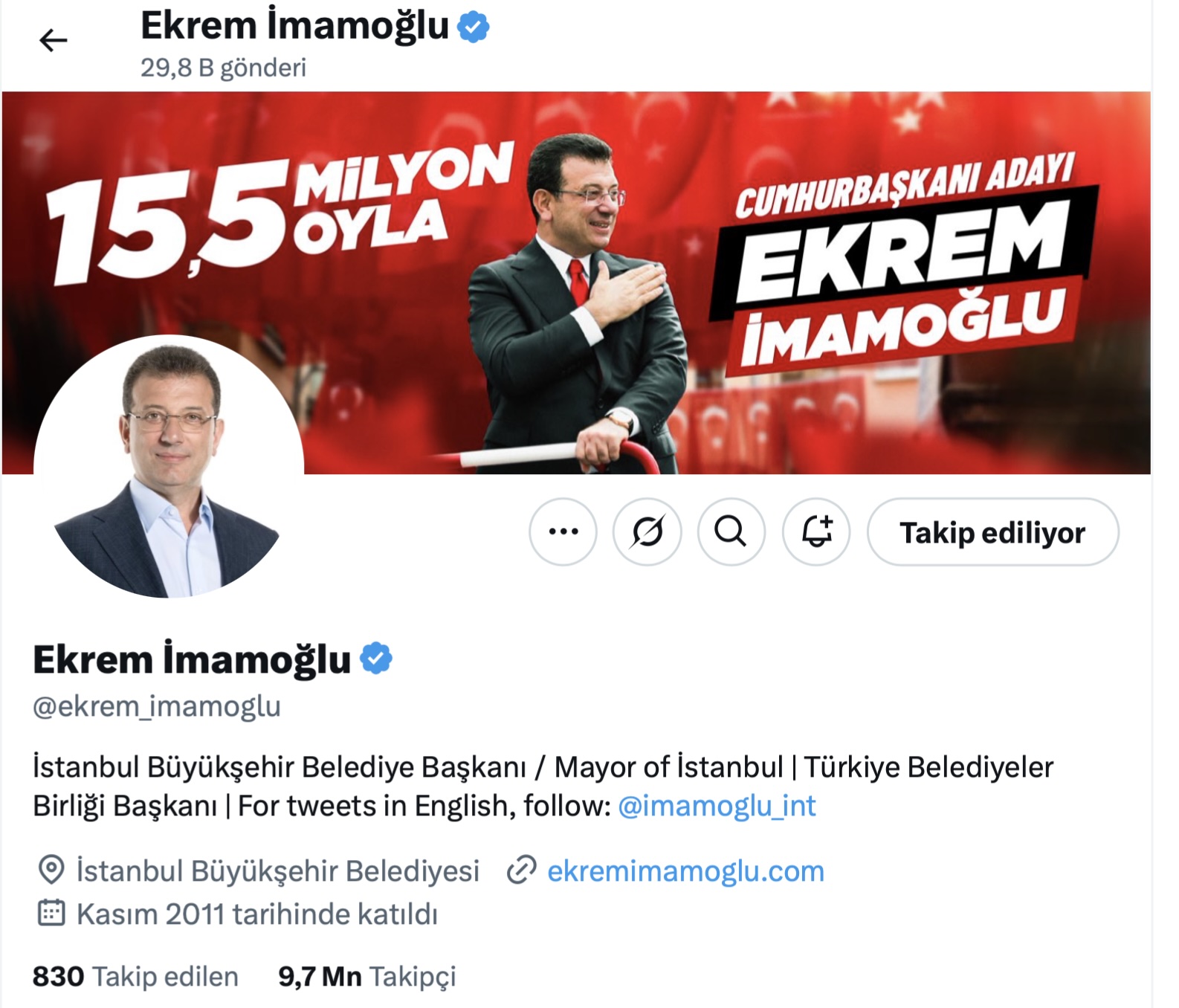
Task: Search this profile with the magnifier icon
Action: point(731,532)
